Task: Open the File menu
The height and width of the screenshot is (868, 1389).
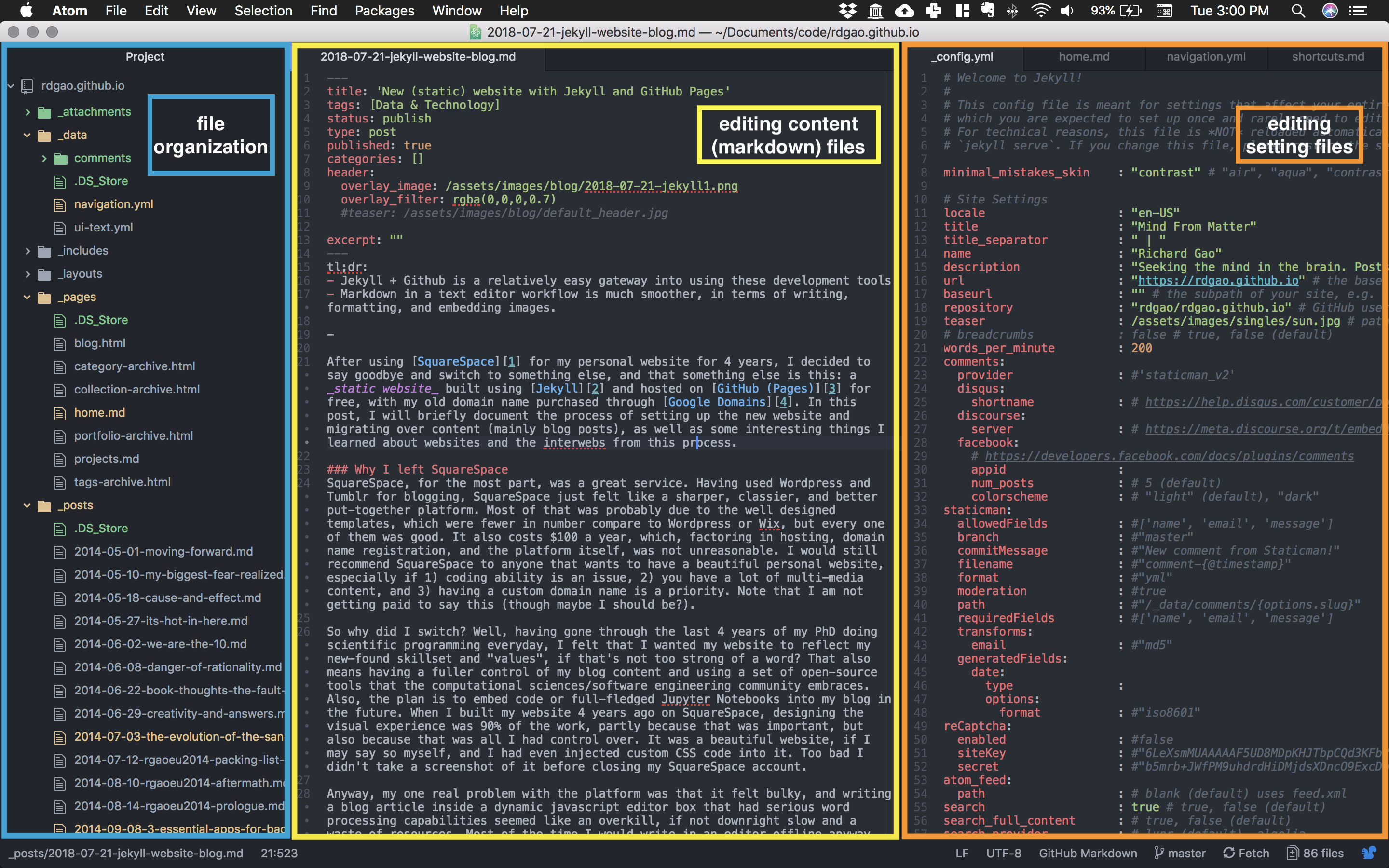Action: coord(116,10)
